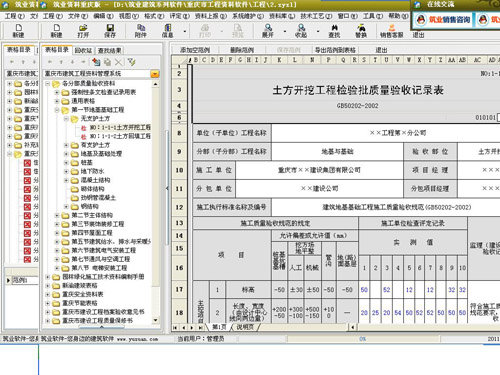Click the 展开 expand magnifier icon
This screenshot has width=500, height=375.
pos(268,28)
